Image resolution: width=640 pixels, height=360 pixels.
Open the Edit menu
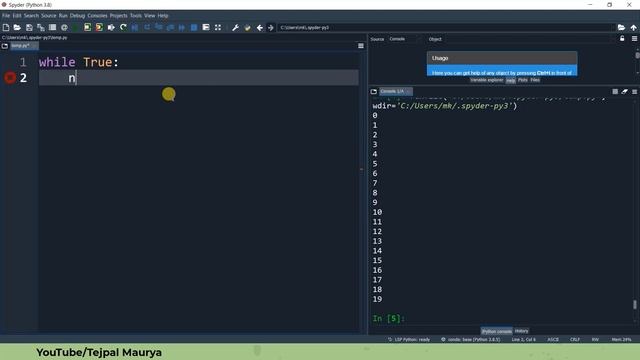tap(17, 16)
